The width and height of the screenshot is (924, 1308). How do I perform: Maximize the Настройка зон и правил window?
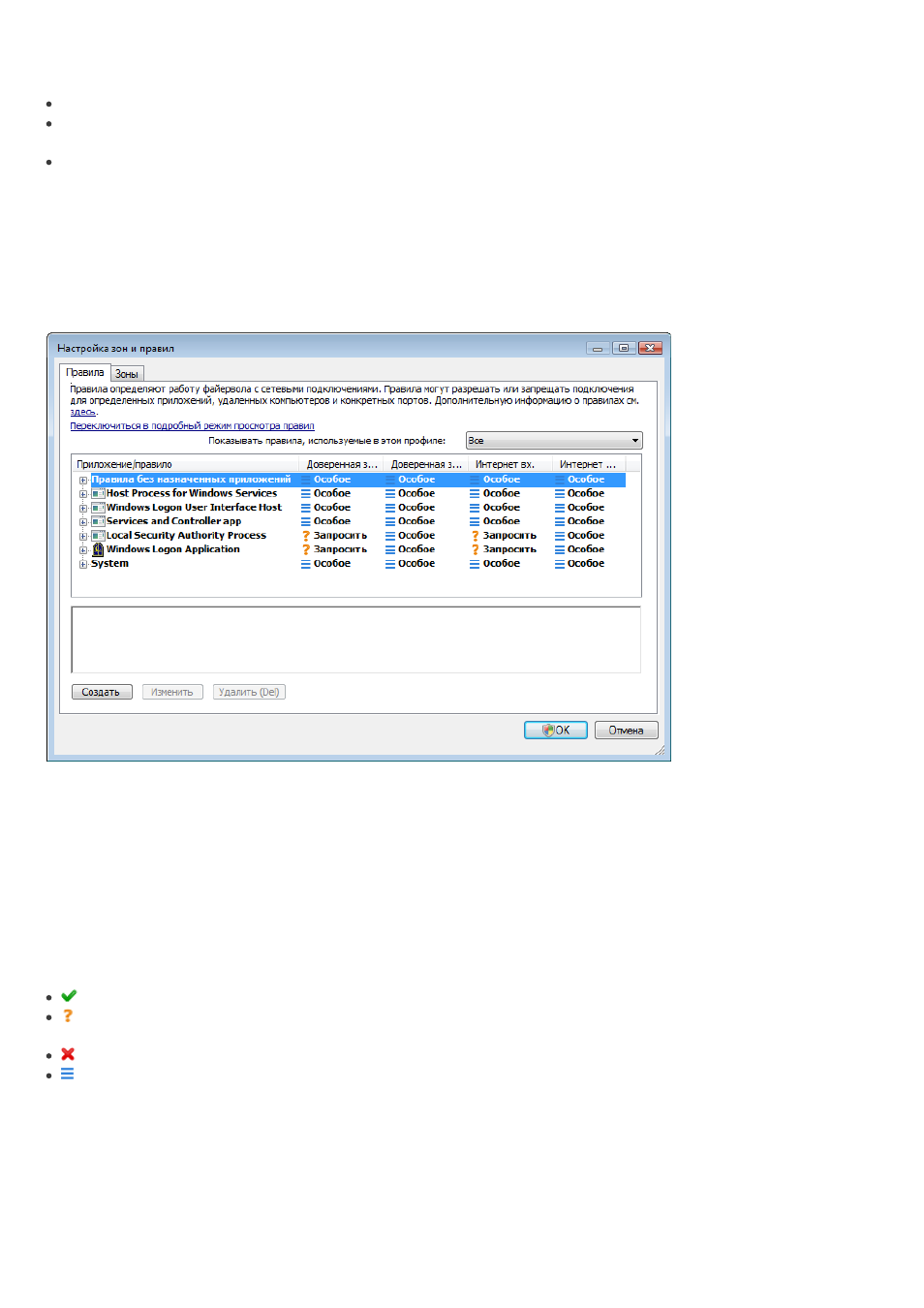tap(624, 348)
